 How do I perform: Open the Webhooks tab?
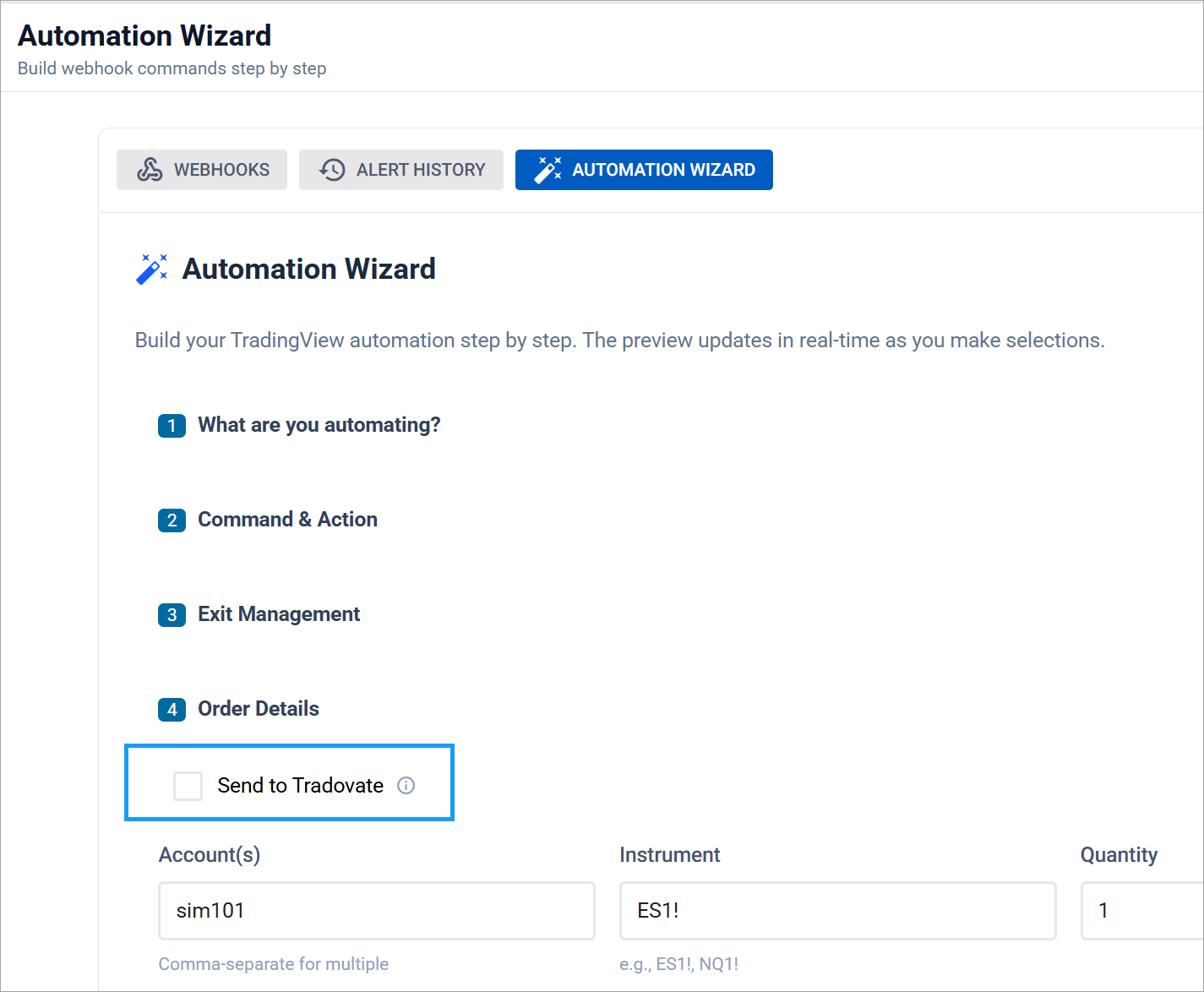pos(202,170)
